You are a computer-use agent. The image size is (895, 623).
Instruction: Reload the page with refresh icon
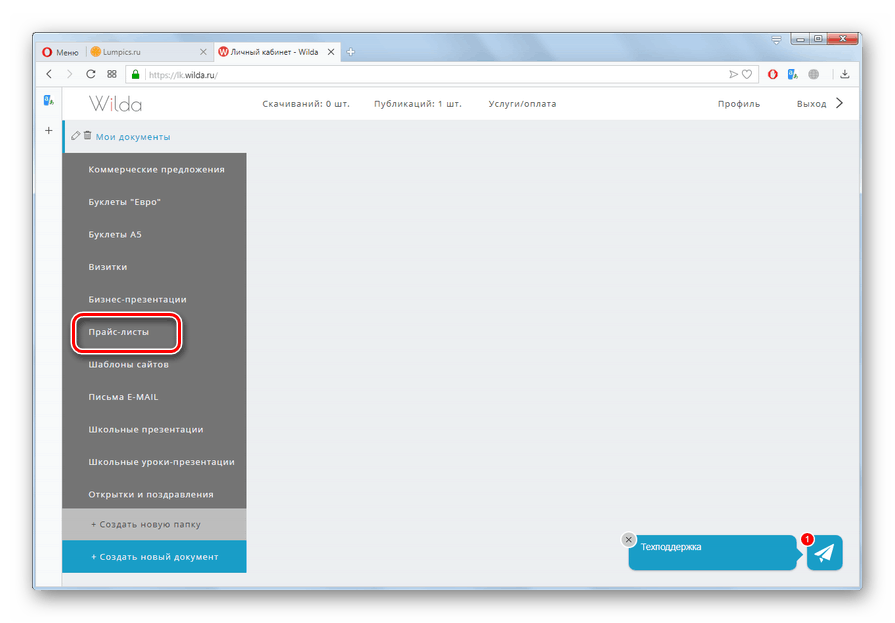tap(91, 74)
